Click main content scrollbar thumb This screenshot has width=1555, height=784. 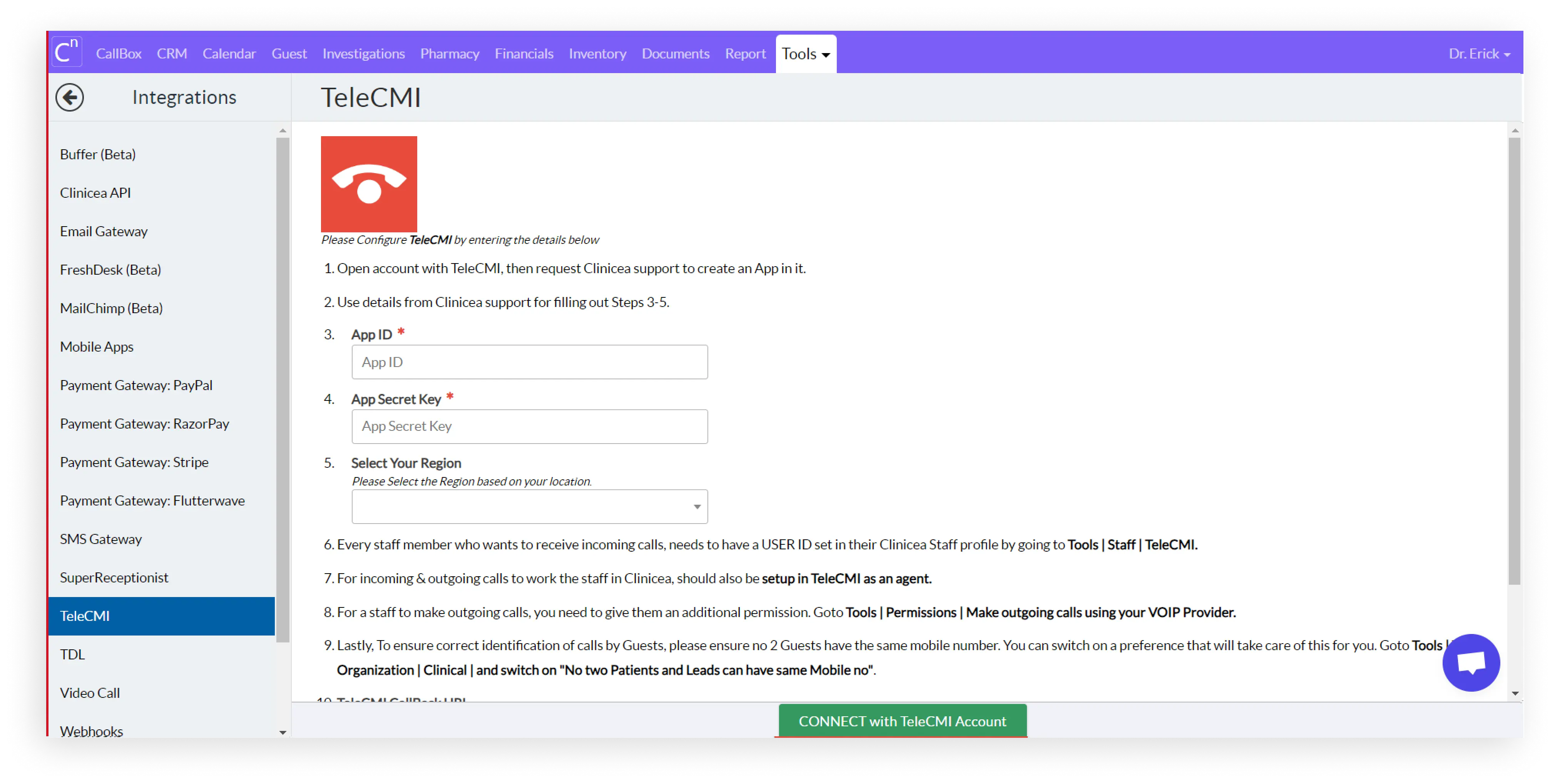(1515, 361)
